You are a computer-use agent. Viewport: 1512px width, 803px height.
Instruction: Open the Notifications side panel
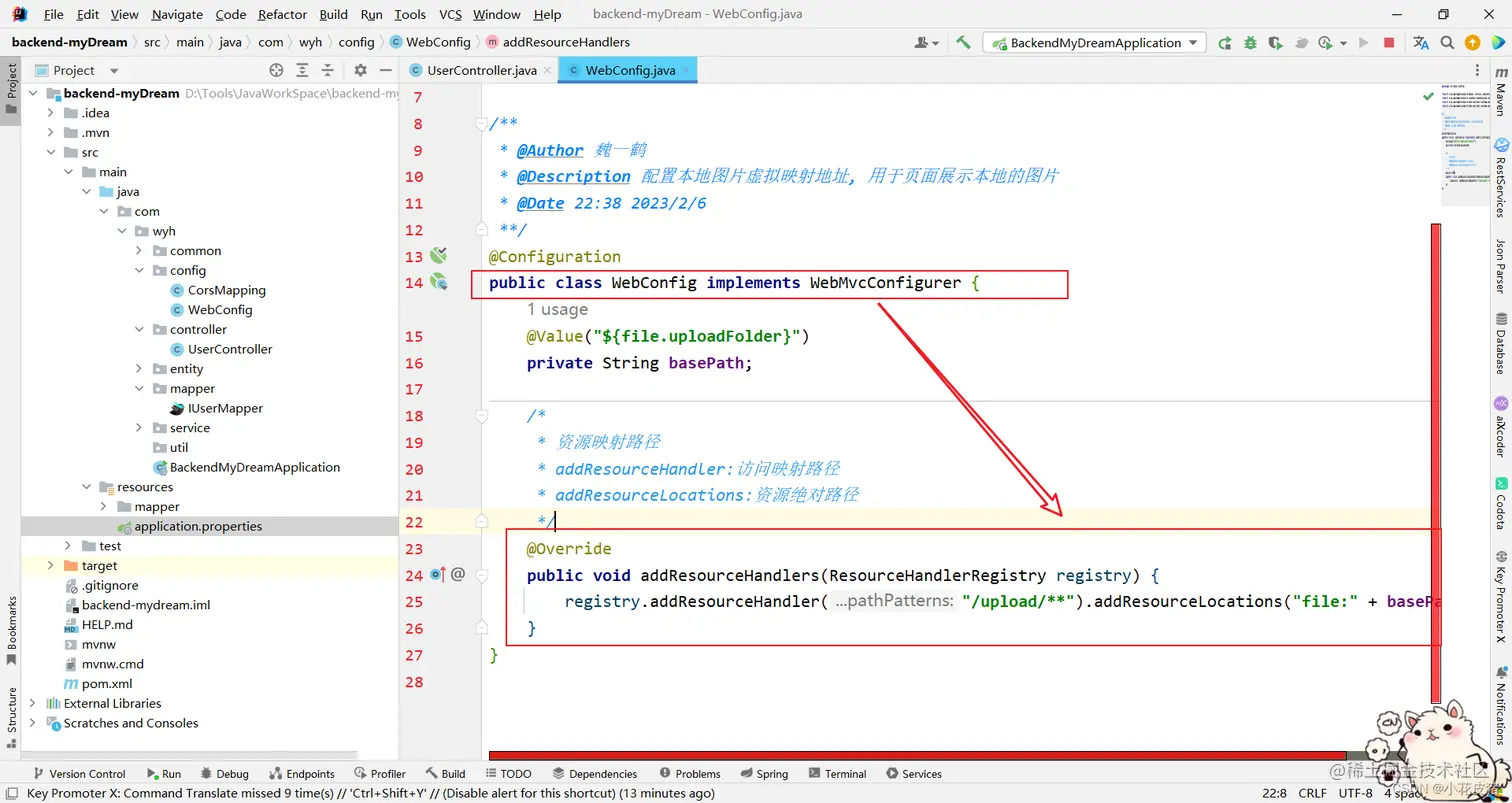tap(1500, 707)
